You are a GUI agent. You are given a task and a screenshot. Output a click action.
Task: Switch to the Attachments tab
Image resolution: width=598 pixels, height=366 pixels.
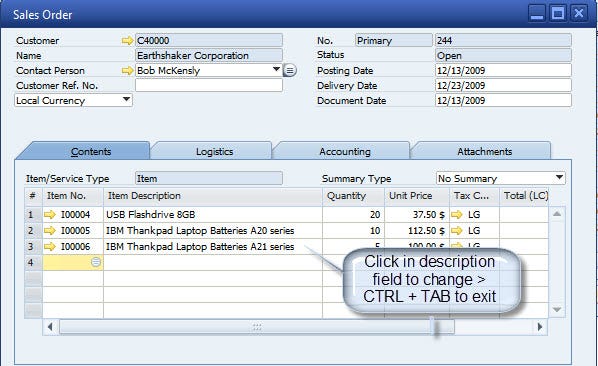coord(484,151)
